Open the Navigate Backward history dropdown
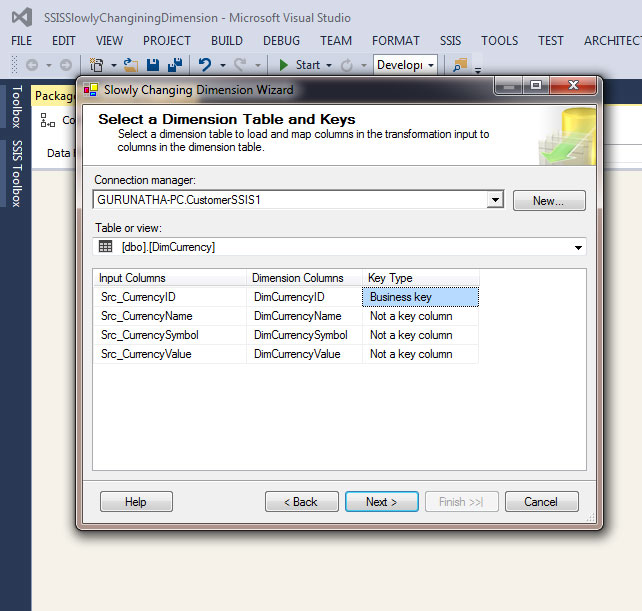 (x=49, y=65)
